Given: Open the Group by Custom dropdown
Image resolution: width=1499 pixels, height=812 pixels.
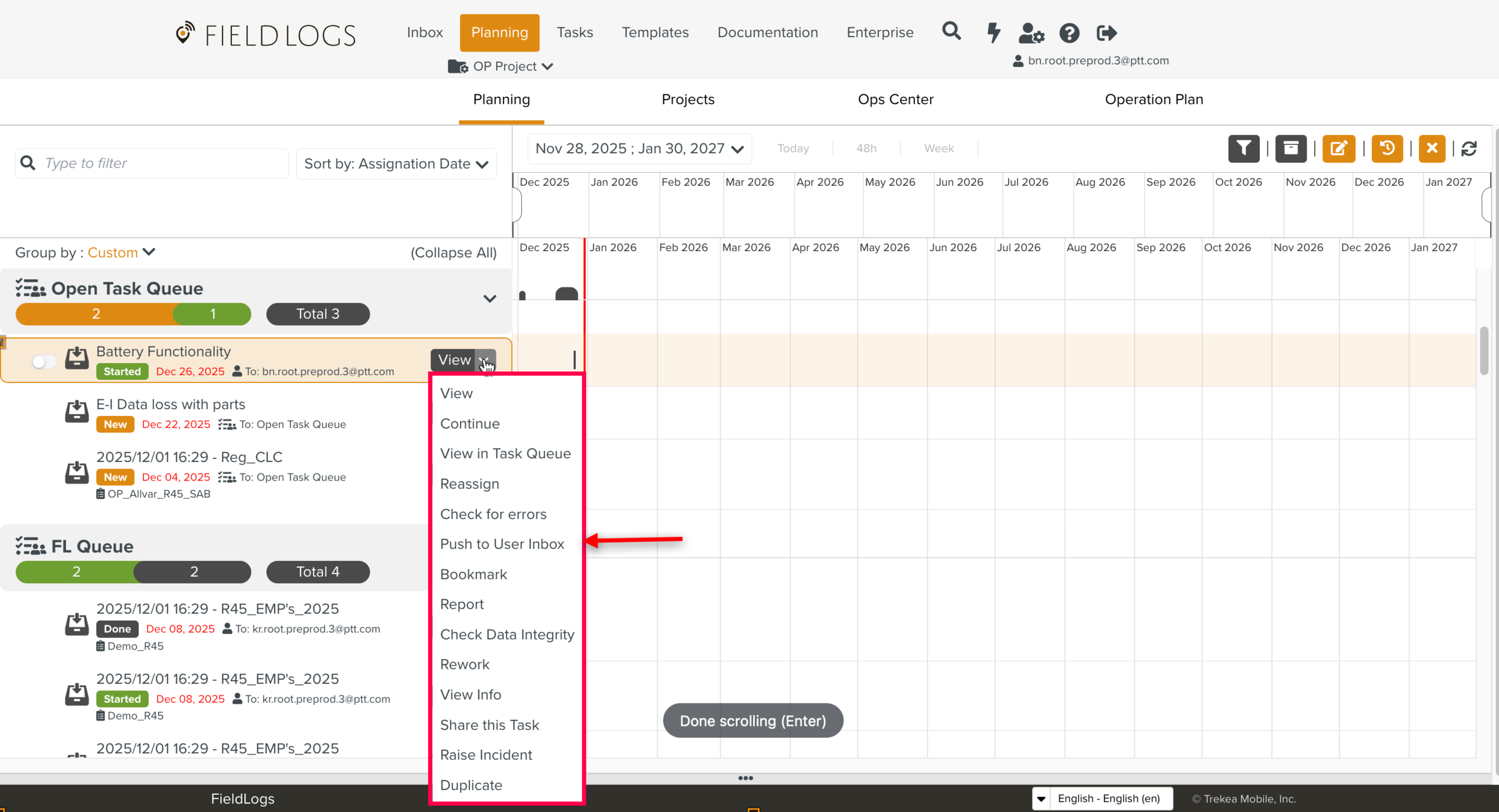Looking at the screenshot, I should pyautogui.click(x=122, y=253).
